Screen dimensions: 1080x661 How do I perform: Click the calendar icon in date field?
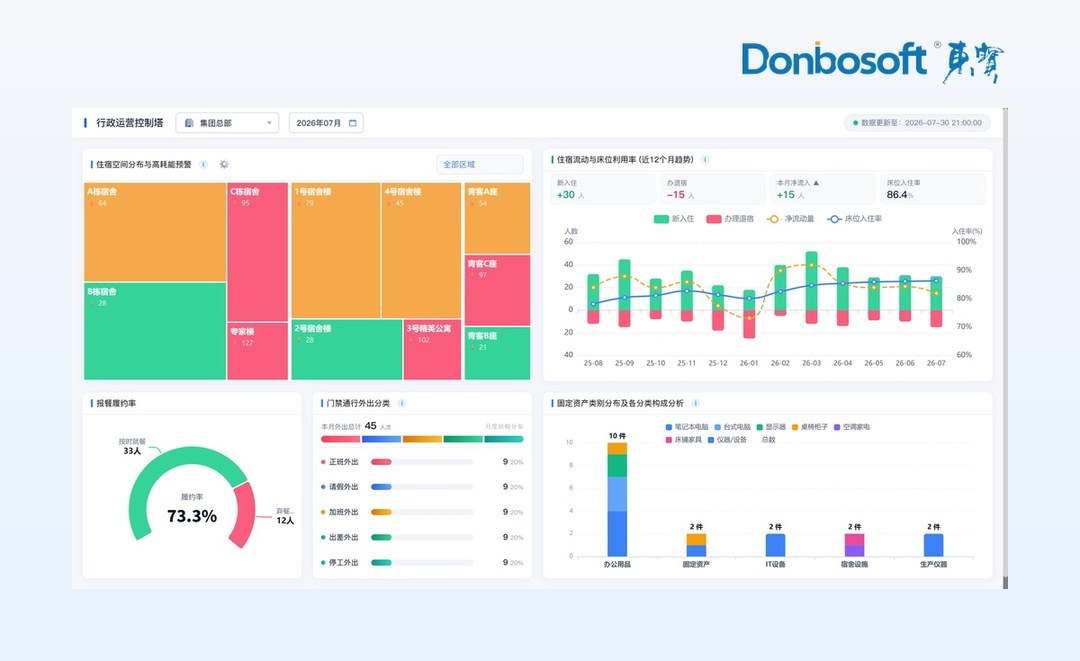click(x=353, y=123)
